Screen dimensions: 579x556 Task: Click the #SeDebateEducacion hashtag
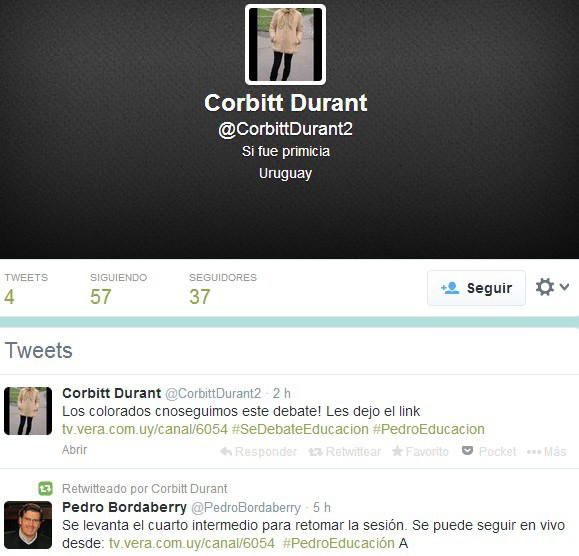click(x=300, y=429)
